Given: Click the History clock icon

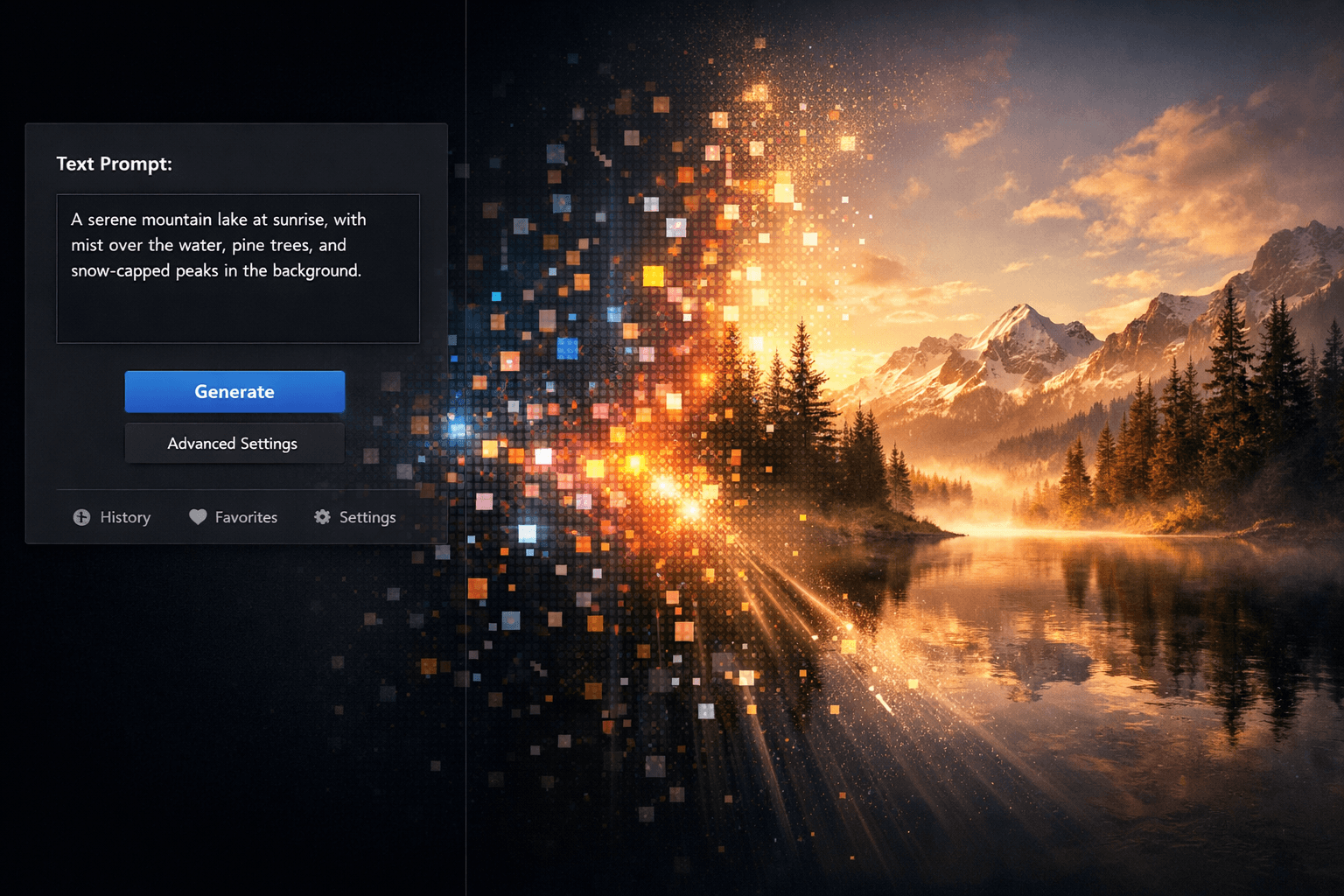Looking at the screenshot, I should [x=81, y=517].
